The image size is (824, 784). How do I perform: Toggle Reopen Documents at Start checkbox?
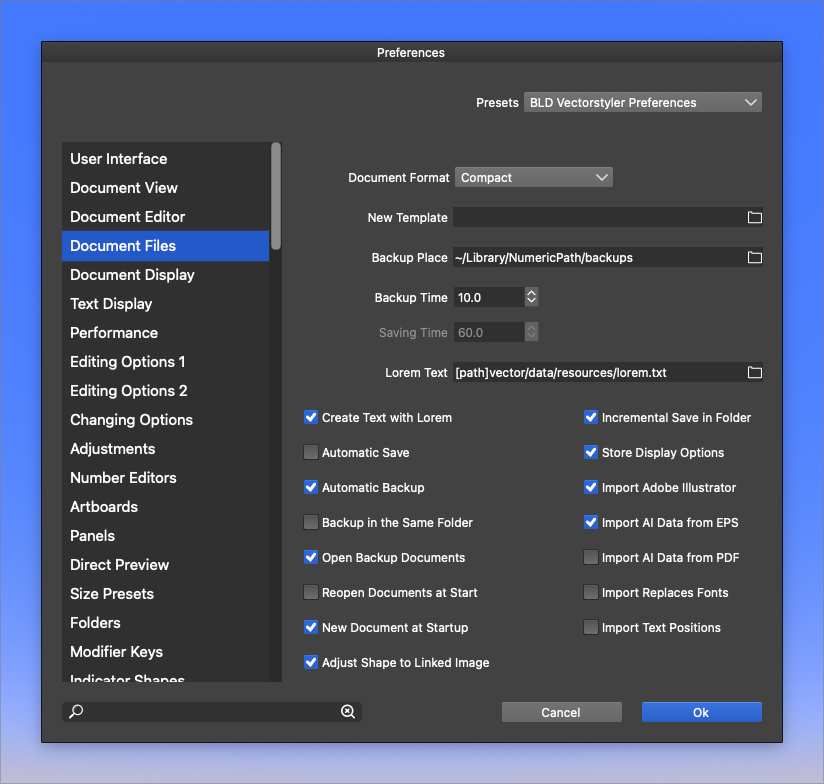(x=311, y=593)
